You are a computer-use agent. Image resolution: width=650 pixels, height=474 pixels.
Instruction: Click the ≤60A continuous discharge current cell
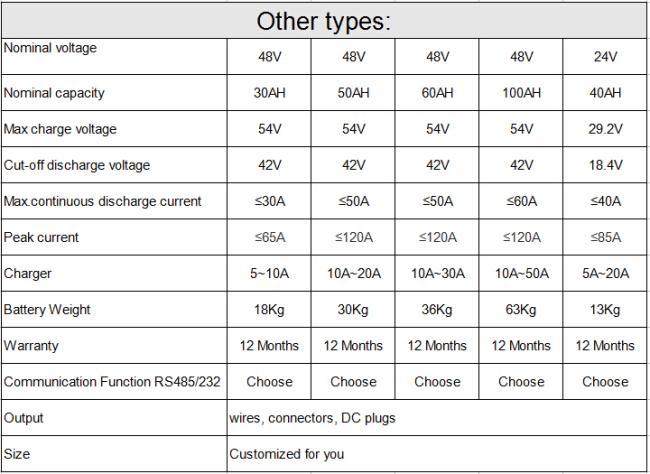click(521, 201)
